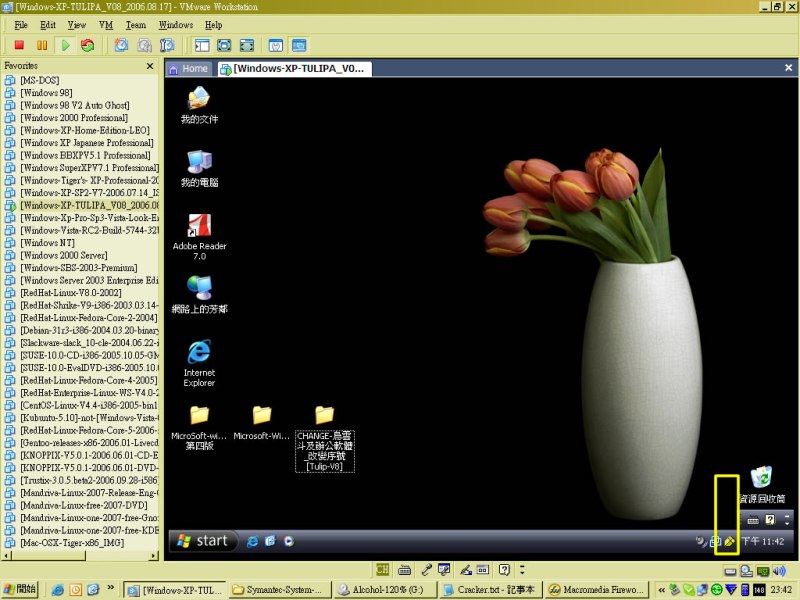The height and width of the screenshot is (600, 800).
Task: Click the guest start button
Action: click(203, 541)
